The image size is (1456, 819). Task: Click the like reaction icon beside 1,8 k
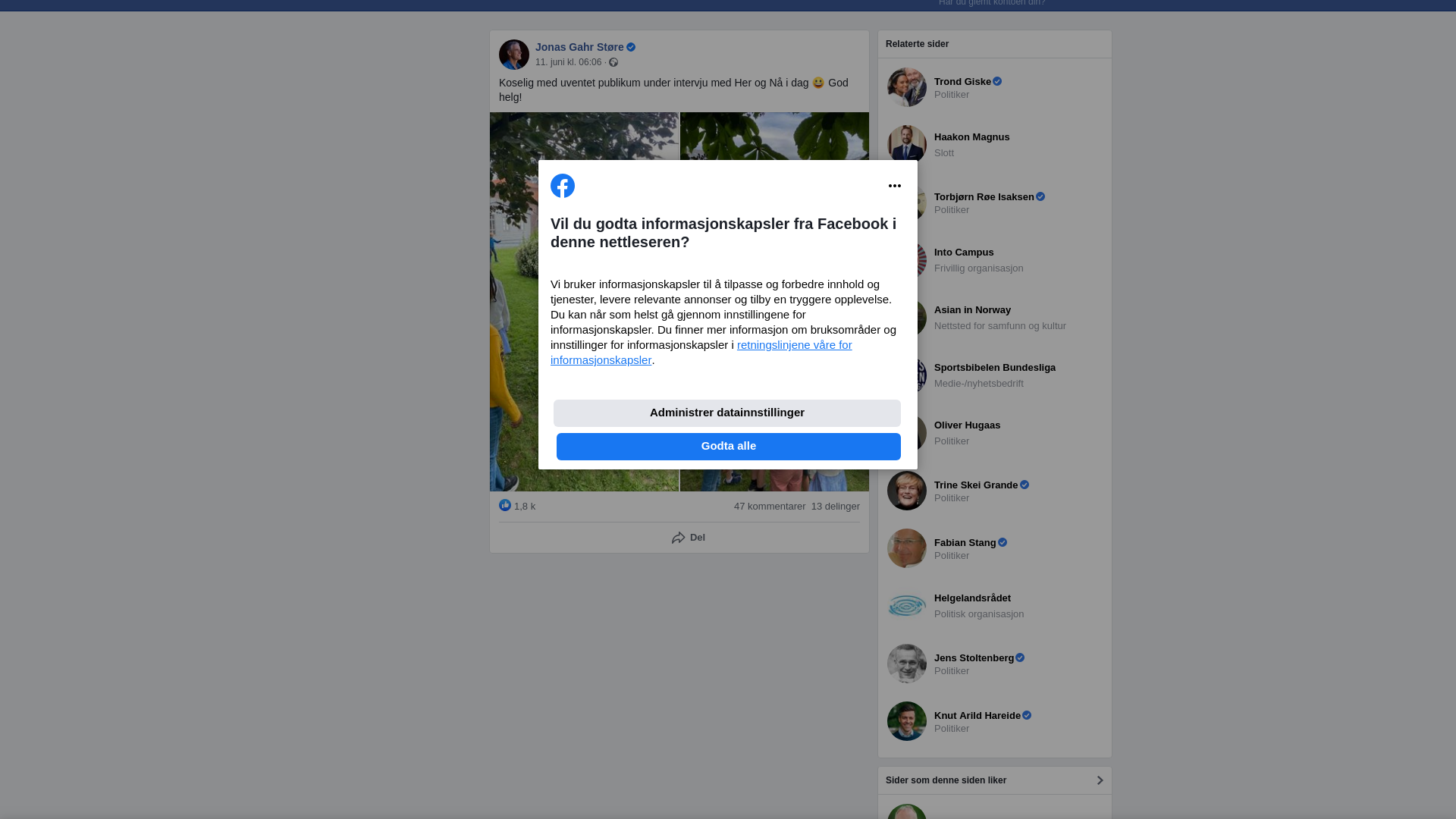(505, 505)
